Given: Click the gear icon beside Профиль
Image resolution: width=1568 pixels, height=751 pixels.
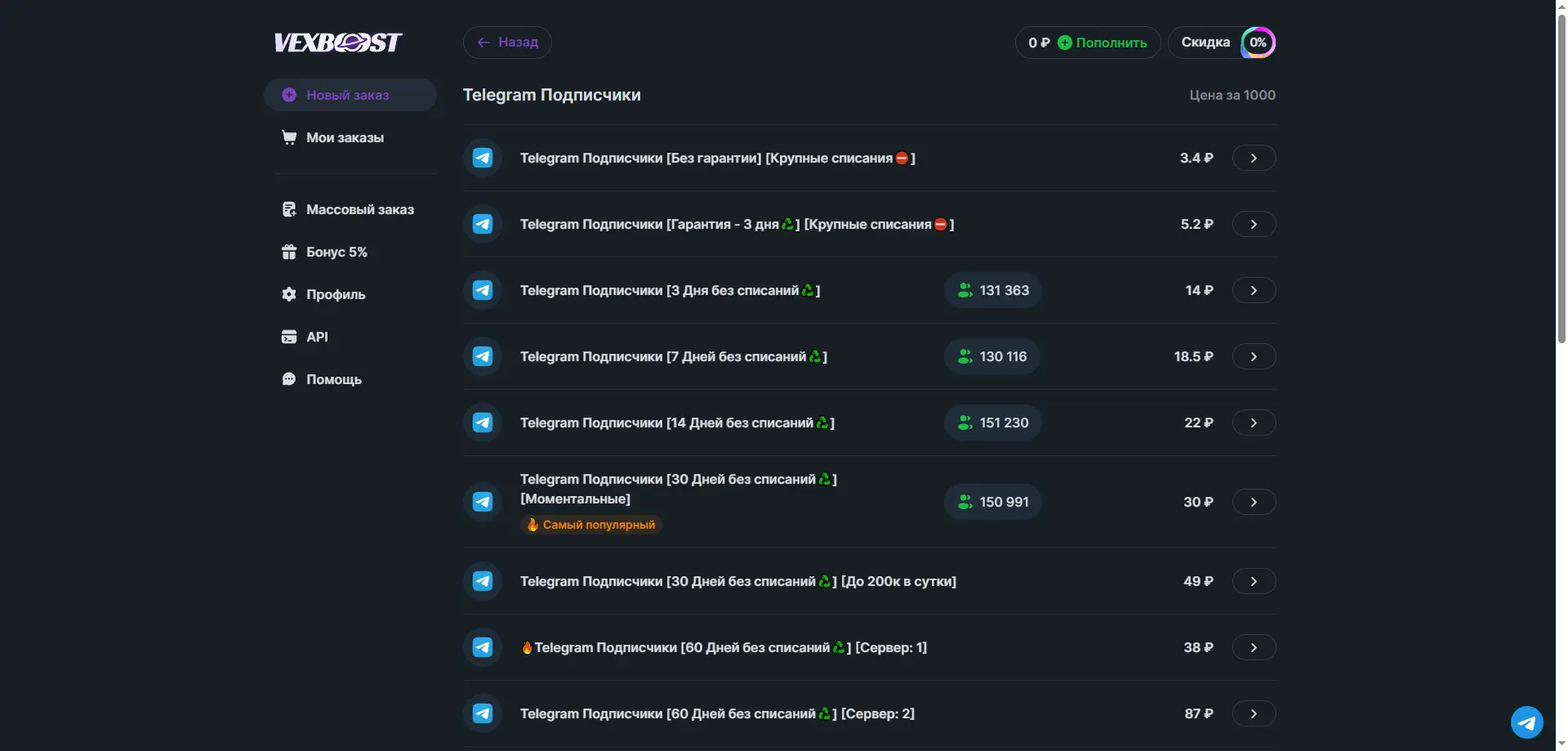Looking at the screenshot, I should tap(289, 294).
